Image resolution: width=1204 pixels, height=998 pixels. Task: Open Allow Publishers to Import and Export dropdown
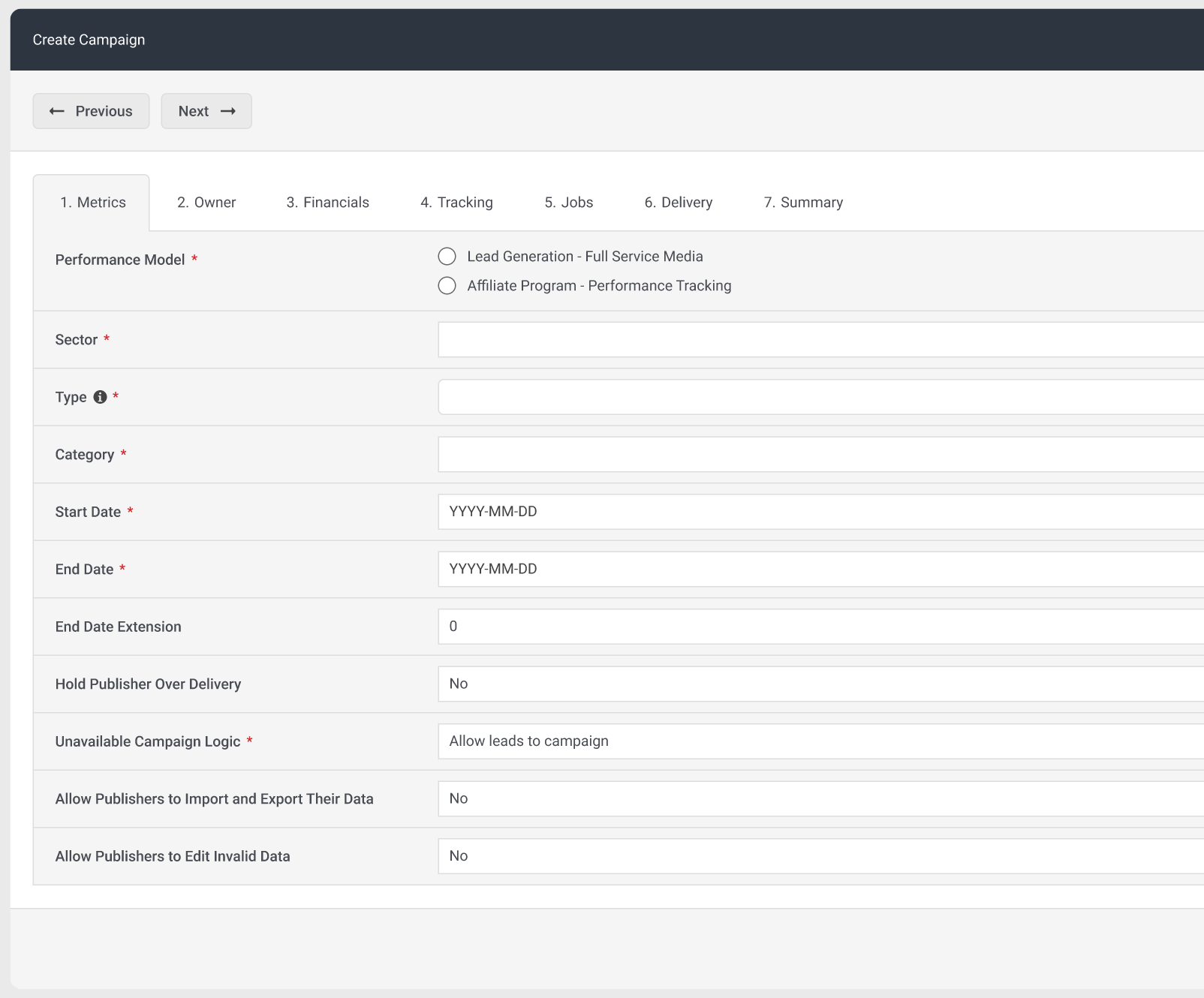point(821,799)
